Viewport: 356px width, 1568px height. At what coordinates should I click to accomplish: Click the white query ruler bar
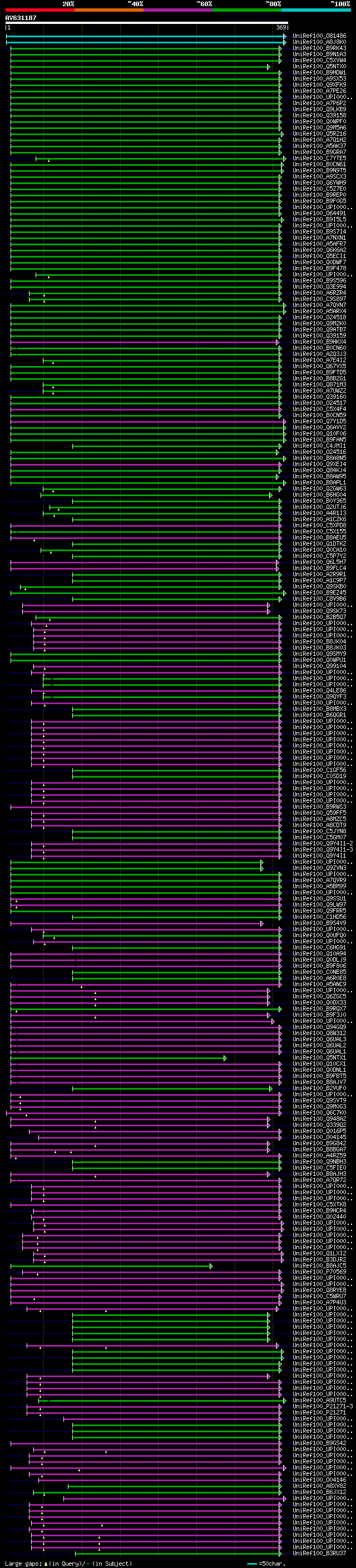point(147,22)
